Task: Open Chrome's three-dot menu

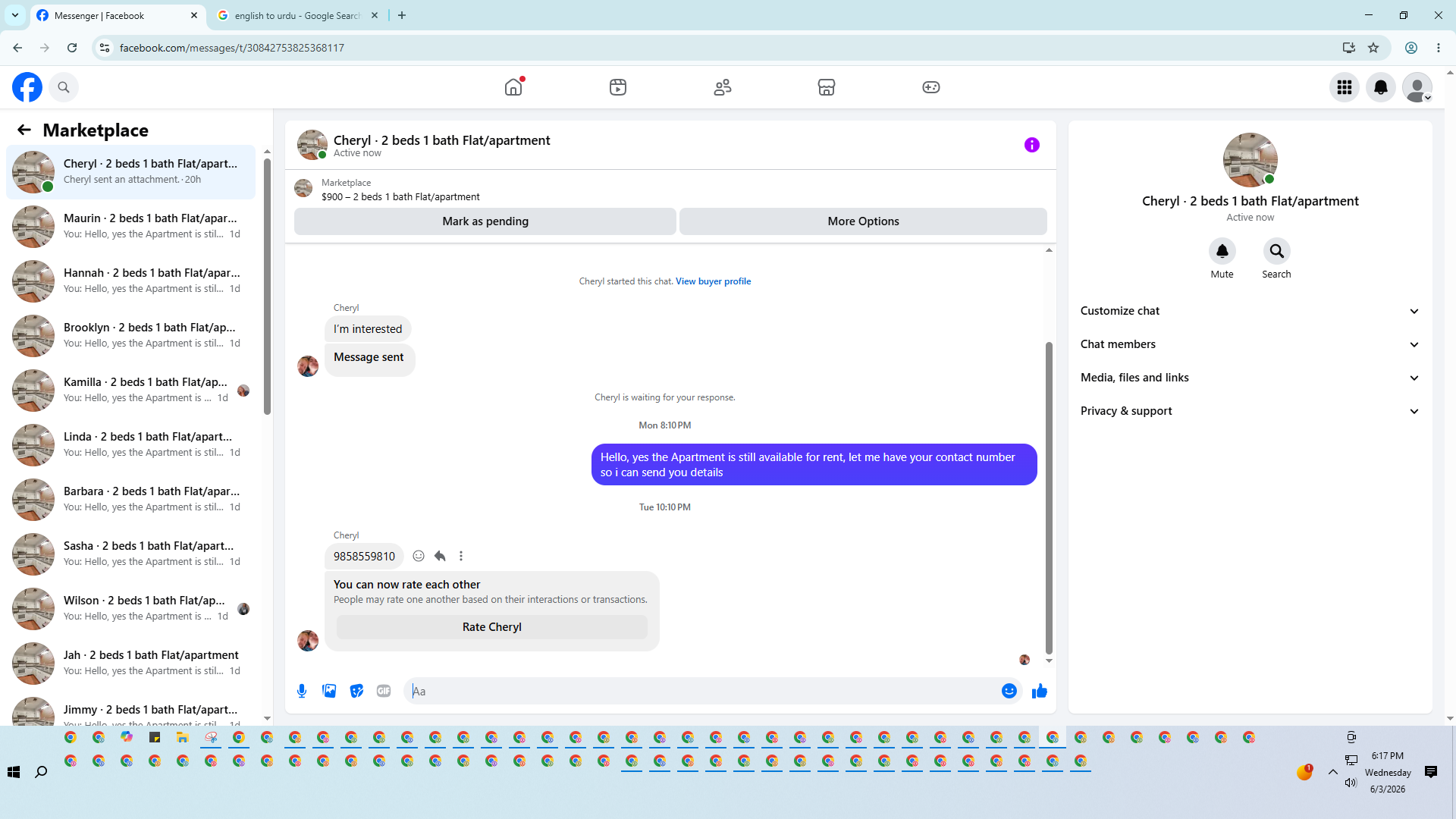Action: point(1439,48)
